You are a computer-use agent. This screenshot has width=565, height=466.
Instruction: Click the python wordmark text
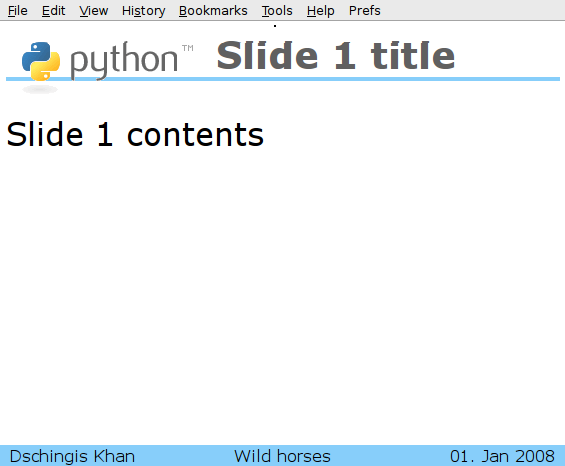pyautogui.click(x=124, y=60)
